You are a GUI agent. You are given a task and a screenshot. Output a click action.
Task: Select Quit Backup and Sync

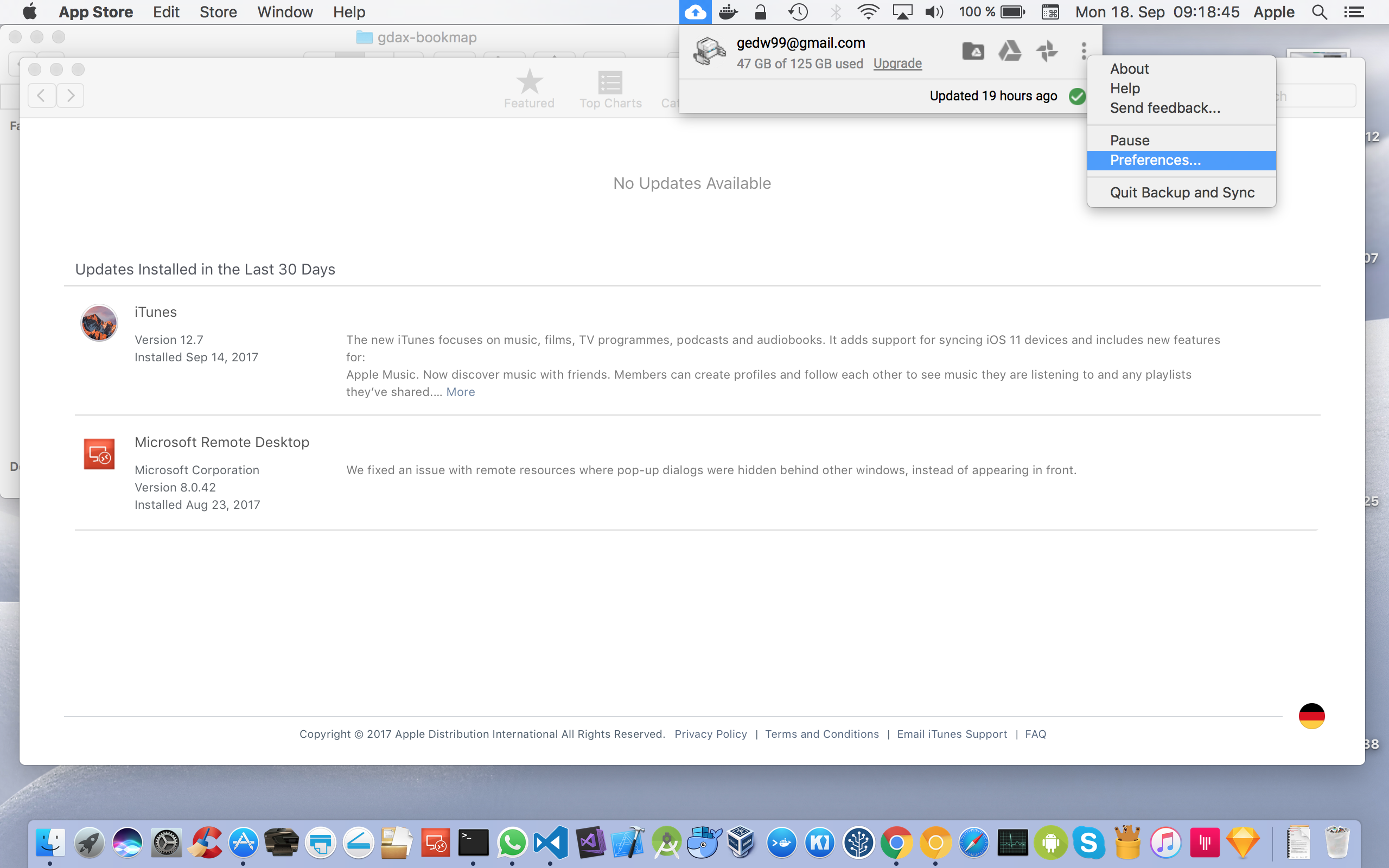(x=1182, y=192)
